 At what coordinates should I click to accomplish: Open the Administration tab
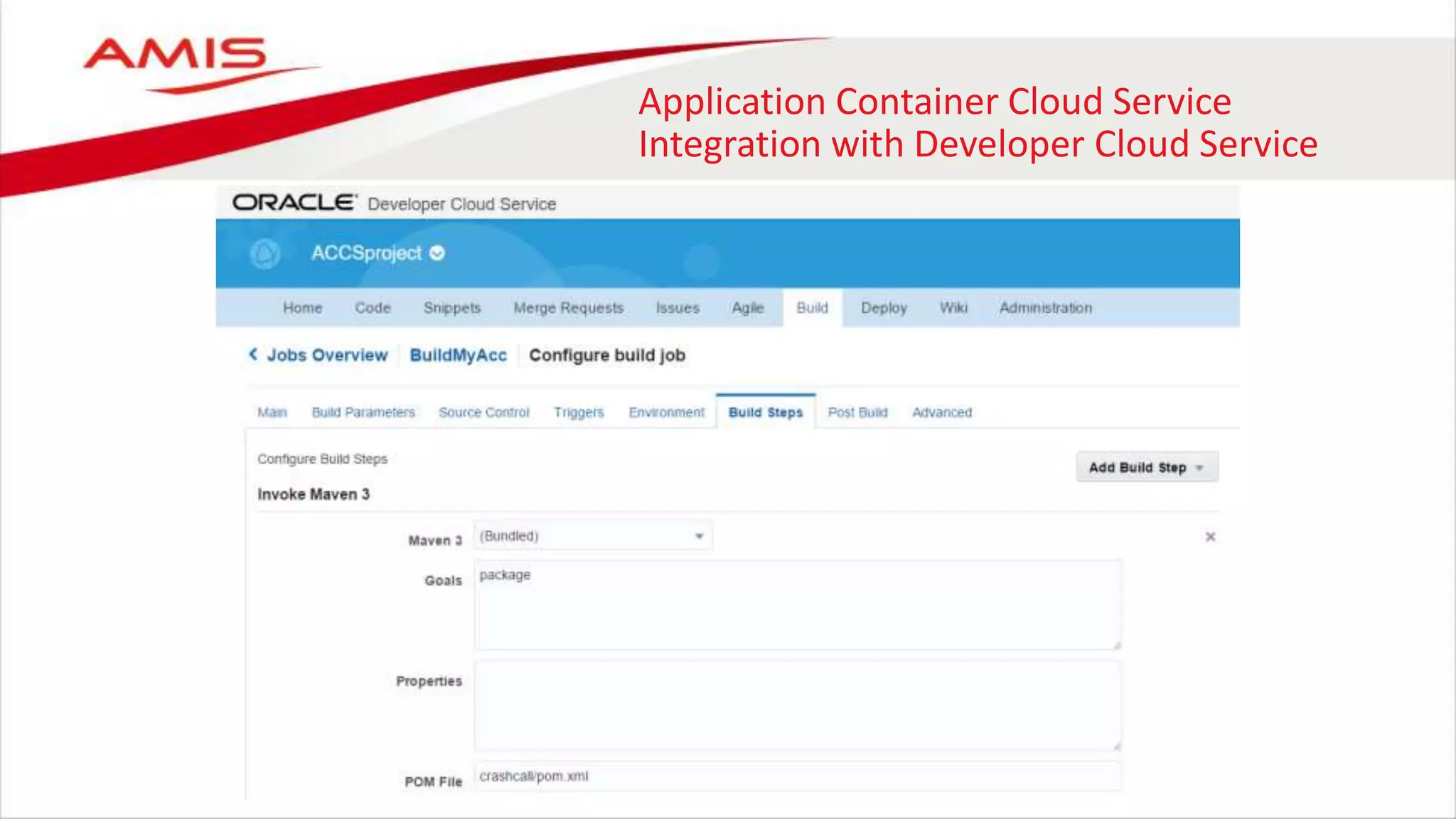pyautogui.click(x=1046, y=308)
